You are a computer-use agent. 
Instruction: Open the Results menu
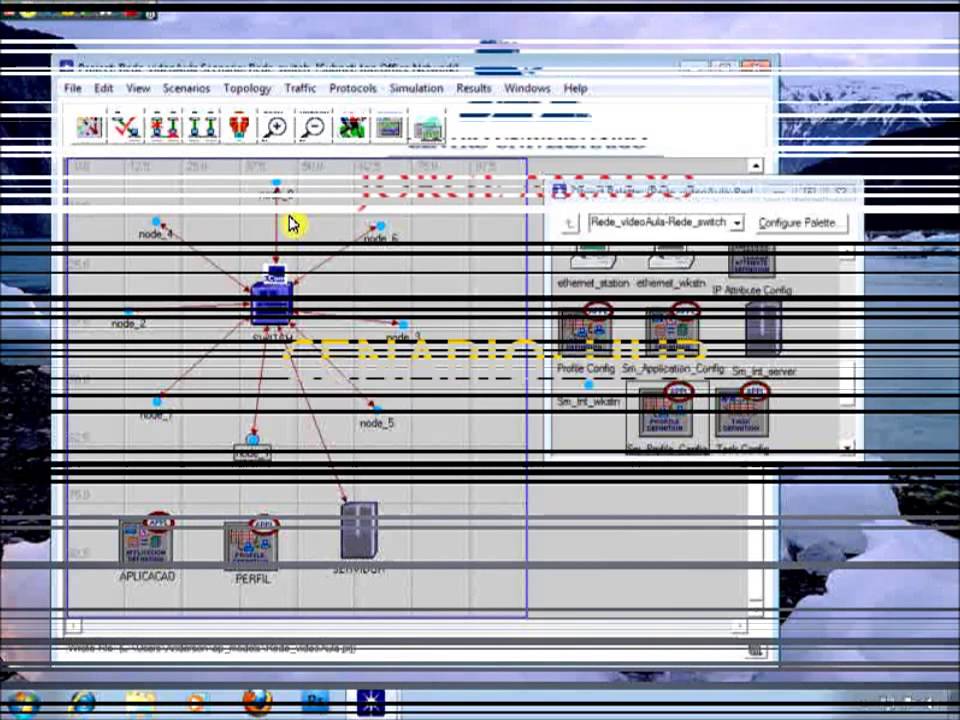(x=473, y=88)
